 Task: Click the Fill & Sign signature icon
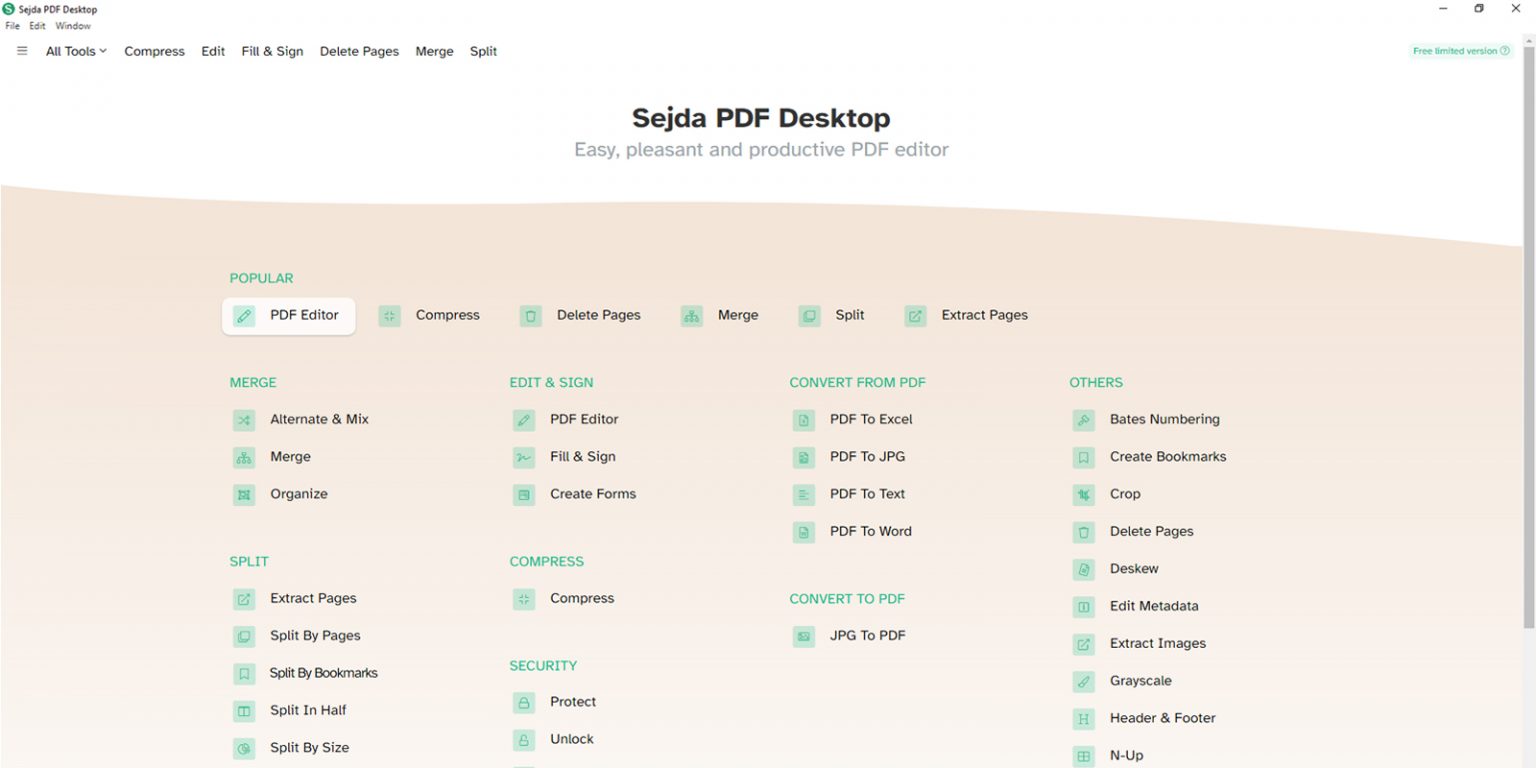(x=524, y=458)
